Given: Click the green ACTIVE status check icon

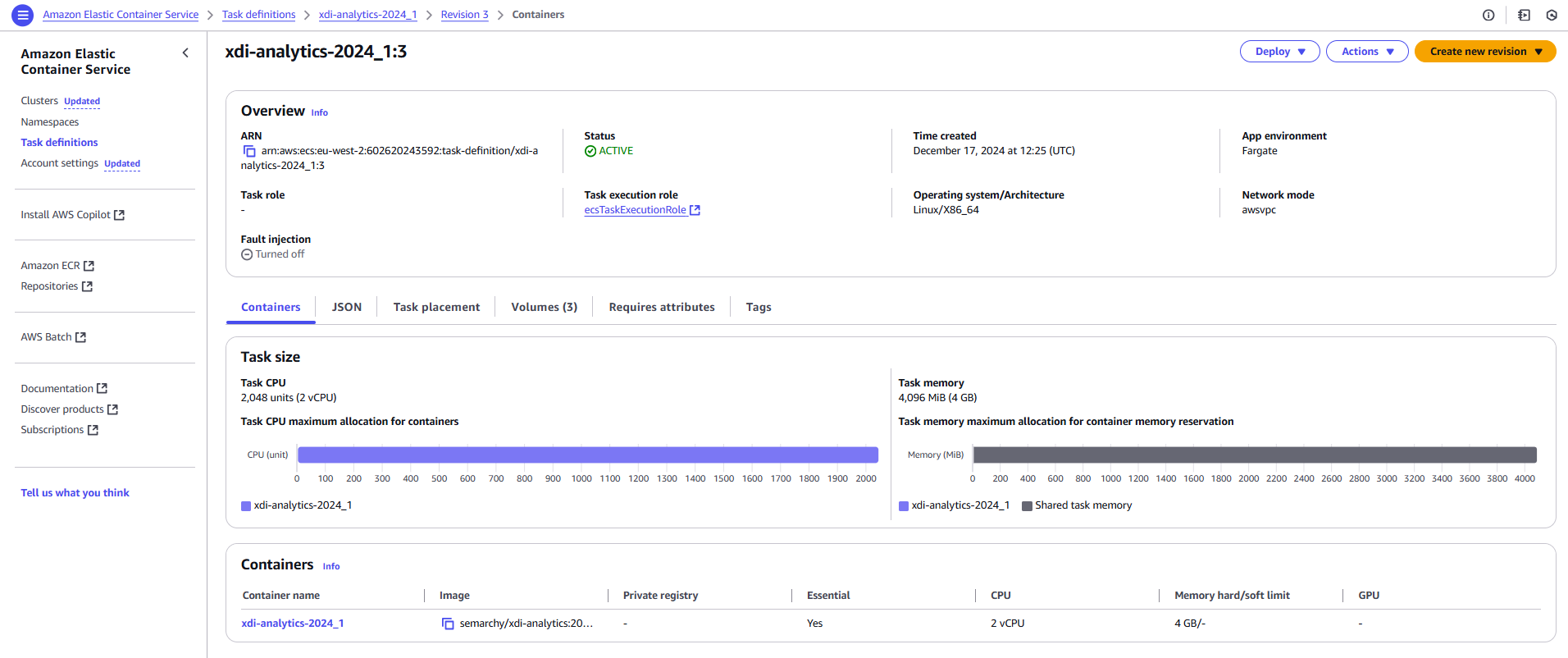Looking at the screenshot, I should pyautogui.click(x=590, y=151).
